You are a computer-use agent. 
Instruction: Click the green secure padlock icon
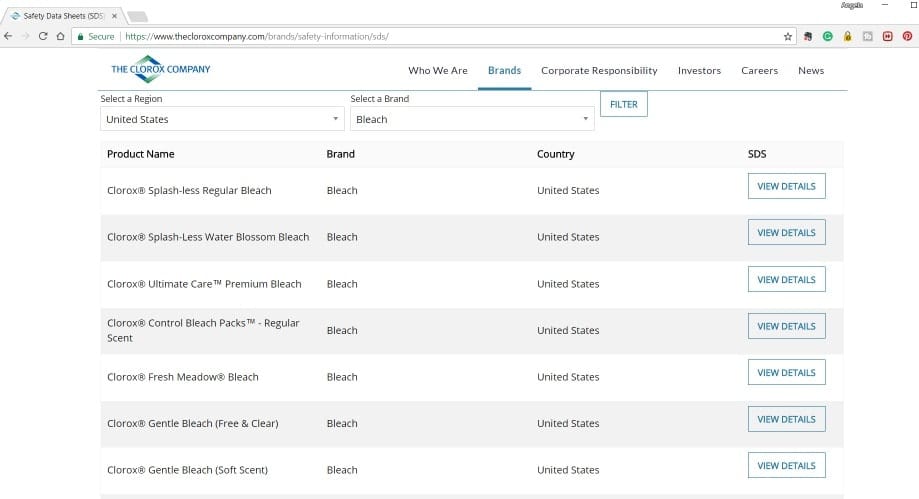click(81, 36)
